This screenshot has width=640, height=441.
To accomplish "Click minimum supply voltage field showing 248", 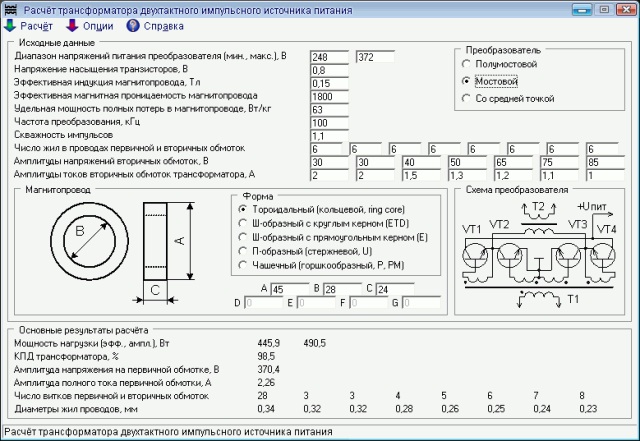I will 329,57.
